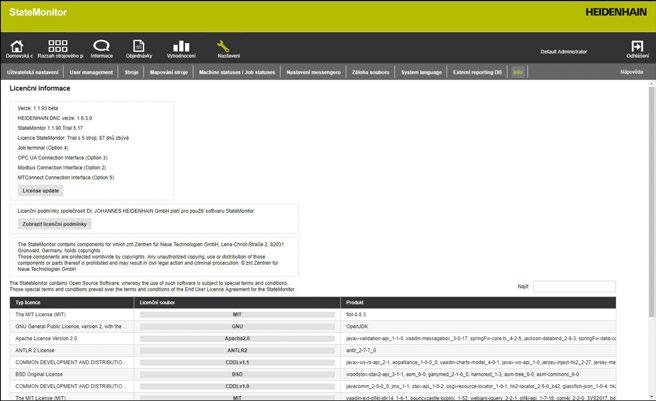
Task: Select the Nastavení wrench icon
Action: coord(223,46)
